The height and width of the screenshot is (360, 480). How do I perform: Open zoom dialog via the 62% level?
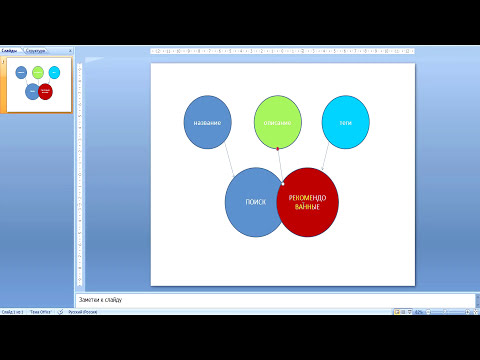click(x=419, y=312)
